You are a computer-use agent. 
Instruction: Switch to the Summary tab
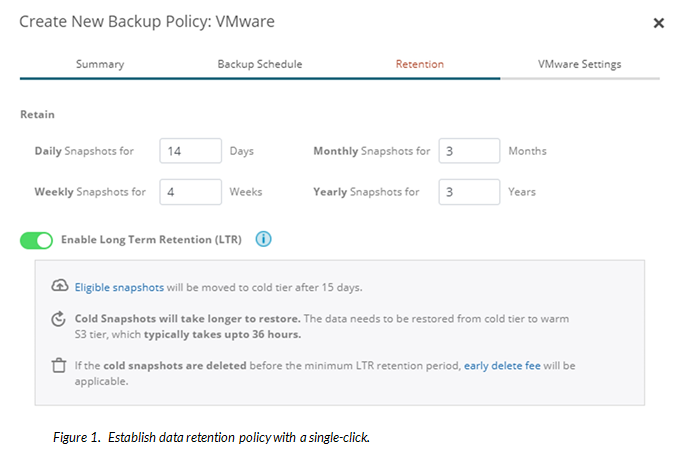[100, 64]
